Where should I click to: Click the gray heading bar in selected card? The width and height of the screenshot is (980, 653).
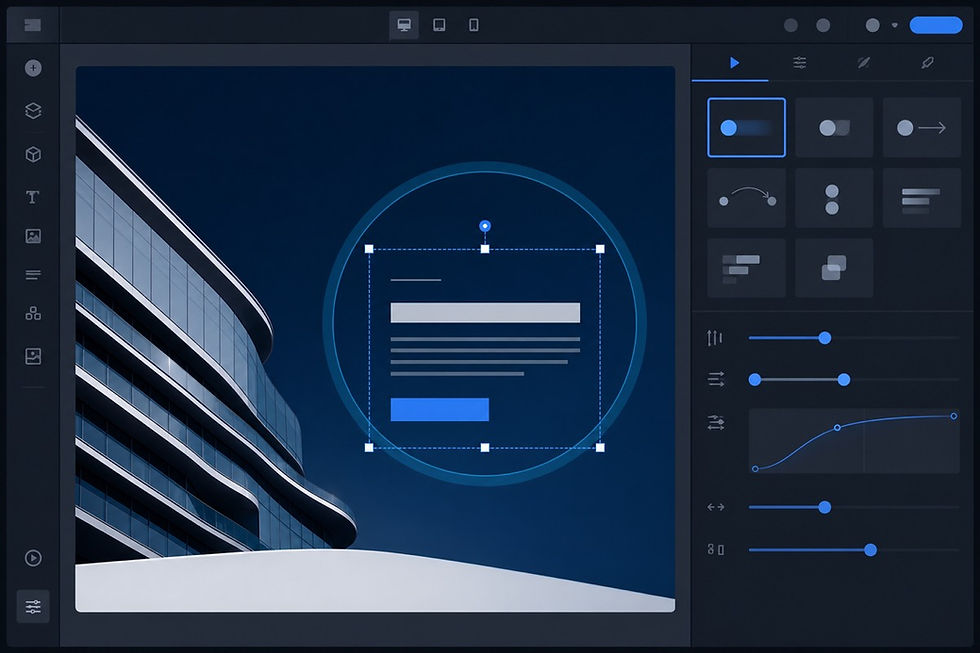485,312
